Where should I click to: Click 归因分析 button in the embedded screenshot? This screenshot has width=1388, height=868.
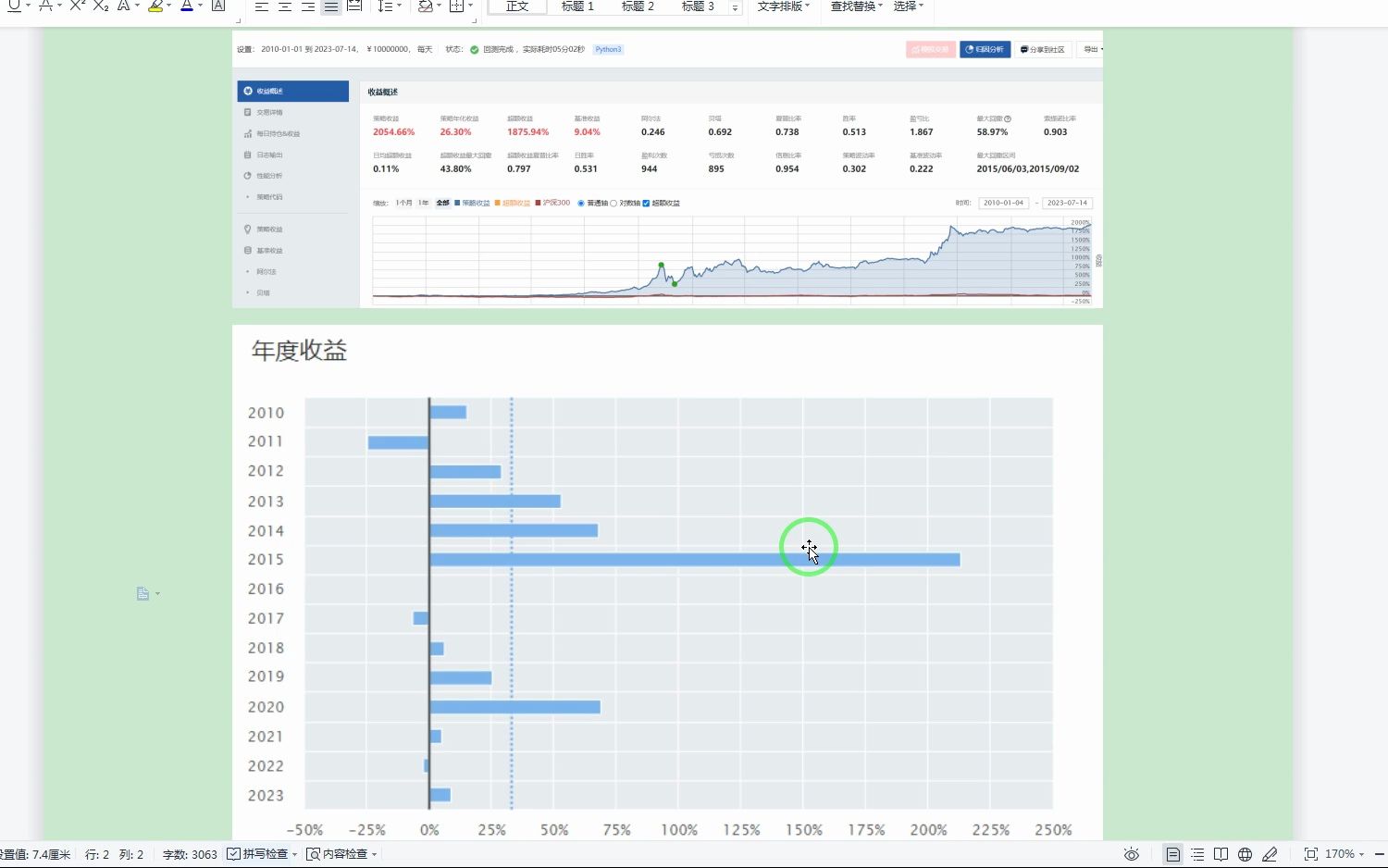pos(985,49)
